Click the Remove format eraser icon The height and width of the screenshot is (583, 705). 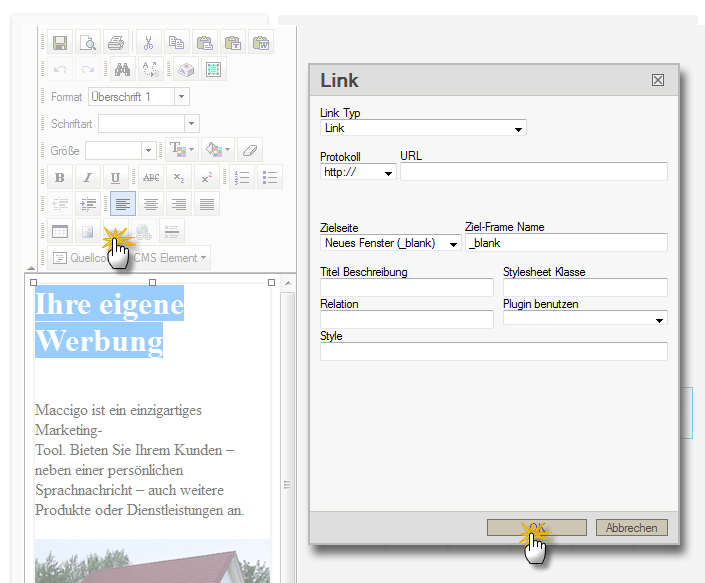pos(250,150)
